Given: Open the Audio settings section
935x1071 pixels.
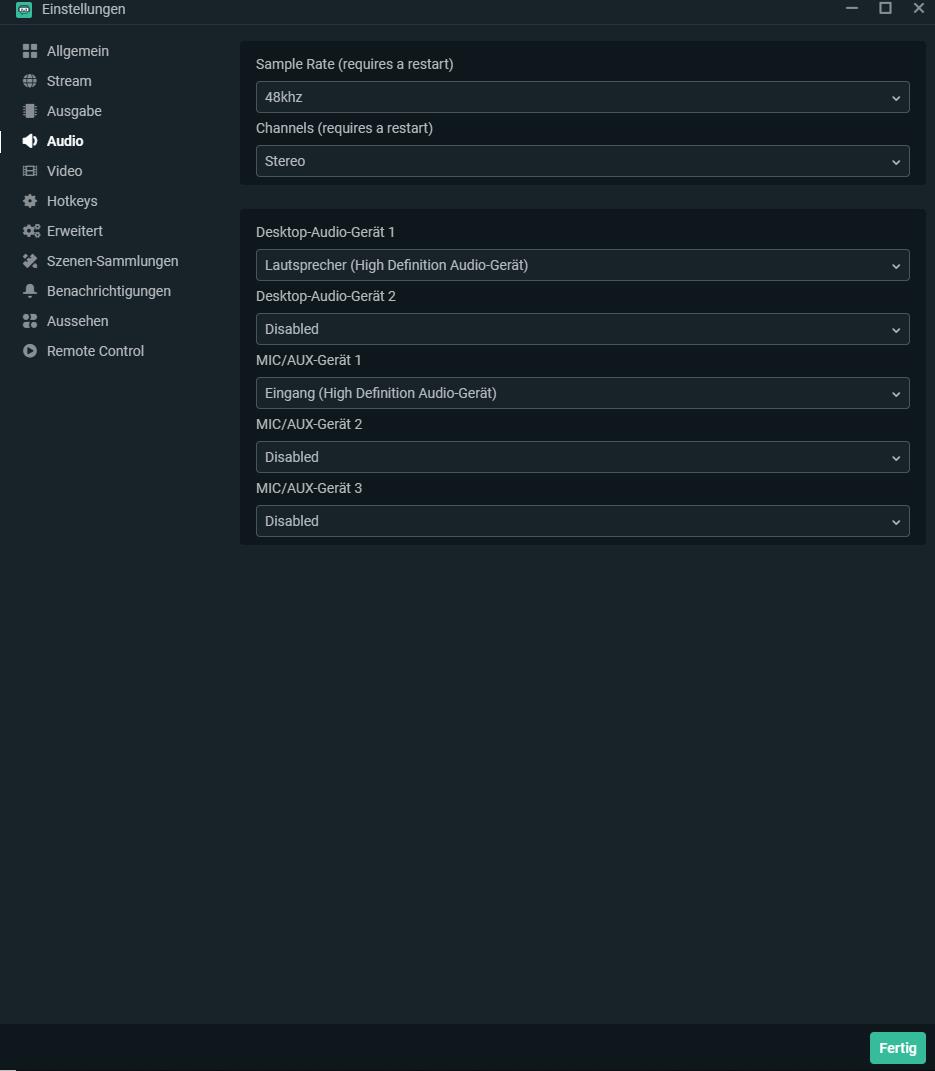Looking at the screenshot, I should click(65, 141).
